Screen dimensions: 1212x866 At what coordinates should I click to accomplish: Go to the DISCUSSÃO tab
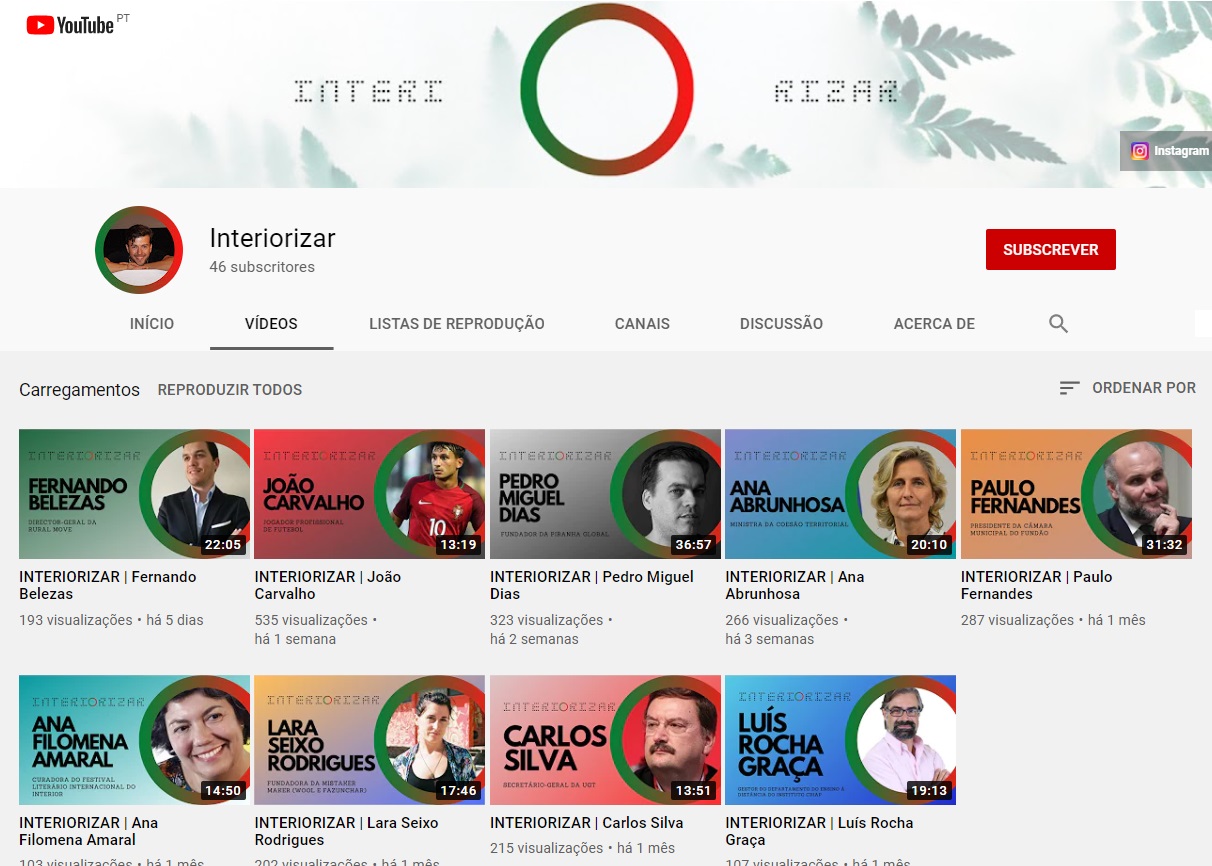point(781,323)
